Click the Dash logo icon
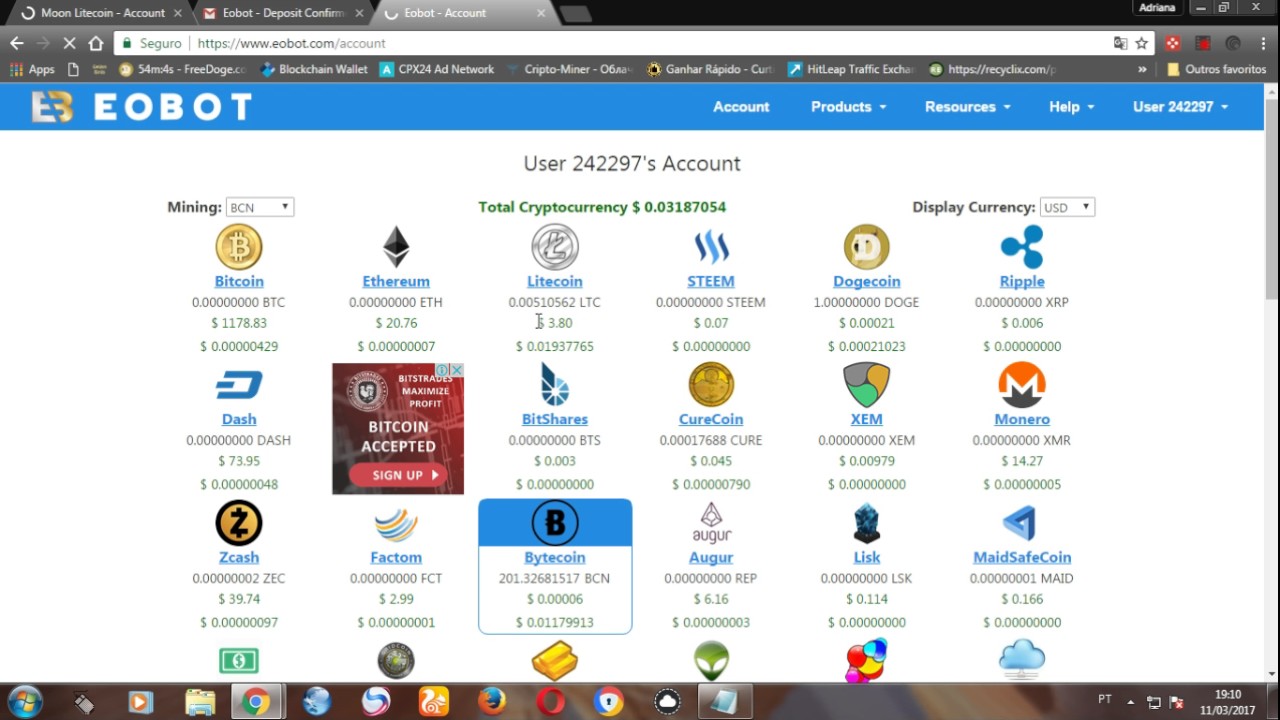Screen dimensions: 1280x720 (x=239, y=385)
